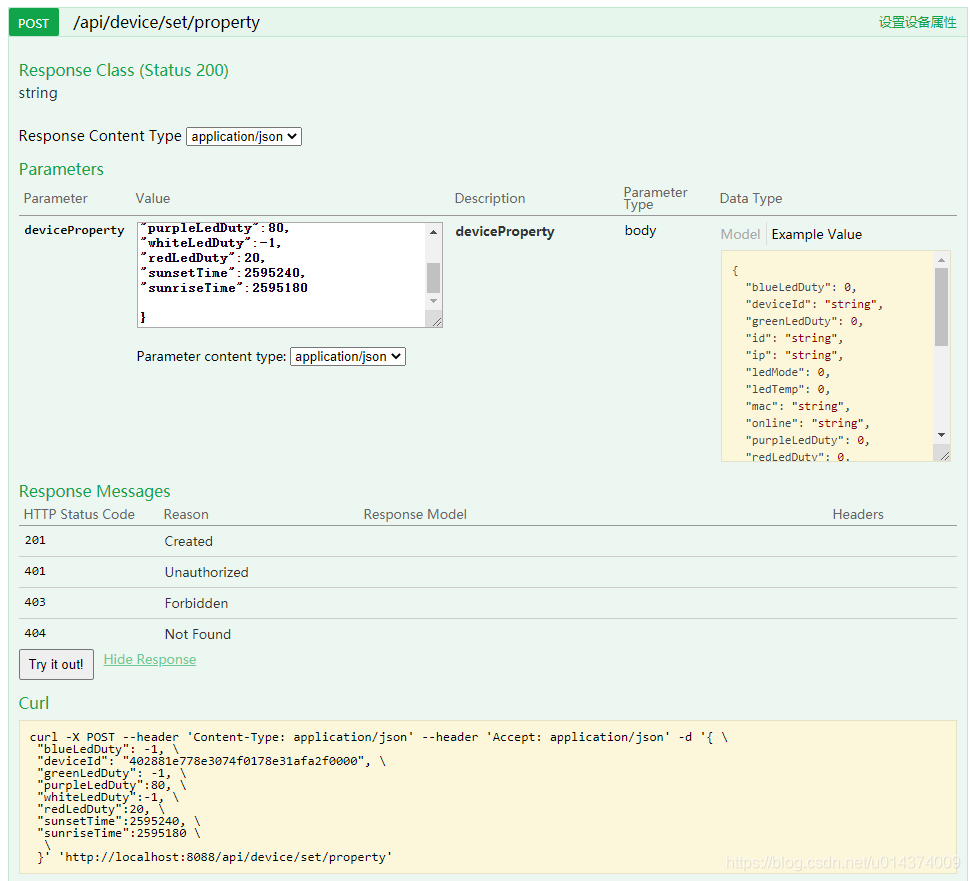This screenshot has width=970, height=881.
Task: Click the example value scrollbar down arrow
Action: tap(942, 435)
